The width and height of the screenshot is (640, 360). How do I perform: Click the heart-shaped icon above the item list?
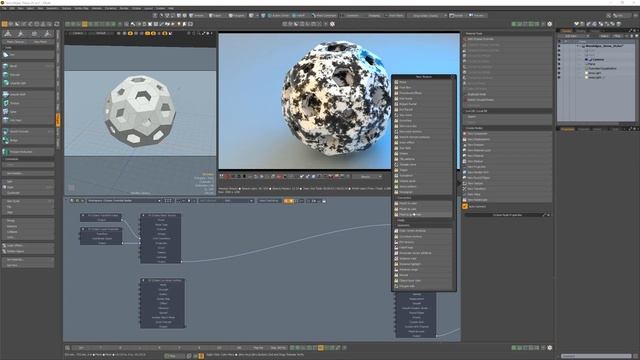(576, 24)
